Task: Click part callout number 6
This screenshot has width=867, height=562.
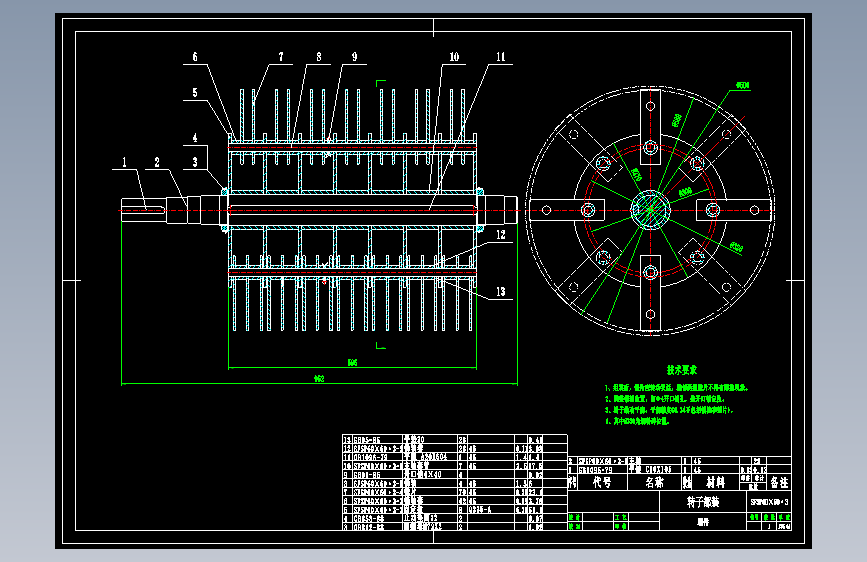Action: point(195,56)
